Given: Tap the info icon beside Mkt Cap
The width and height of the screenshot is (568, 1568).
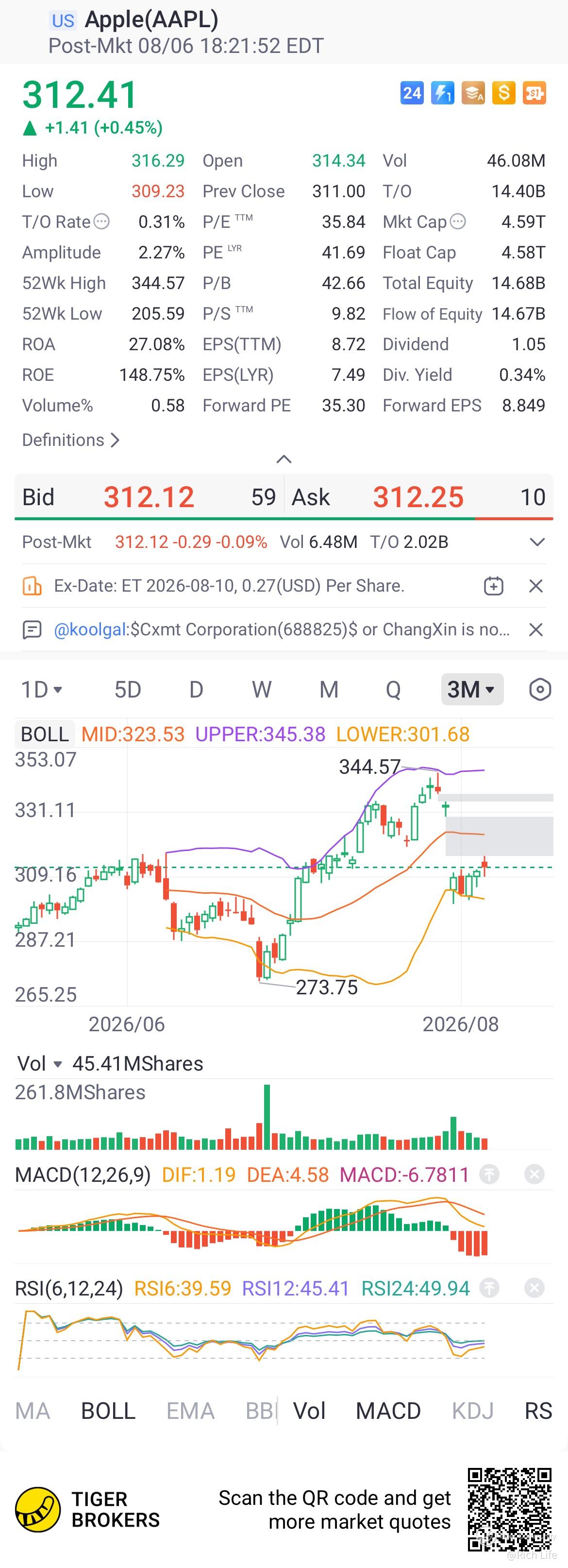Looking at the screenshot, I should pos(458,222).
